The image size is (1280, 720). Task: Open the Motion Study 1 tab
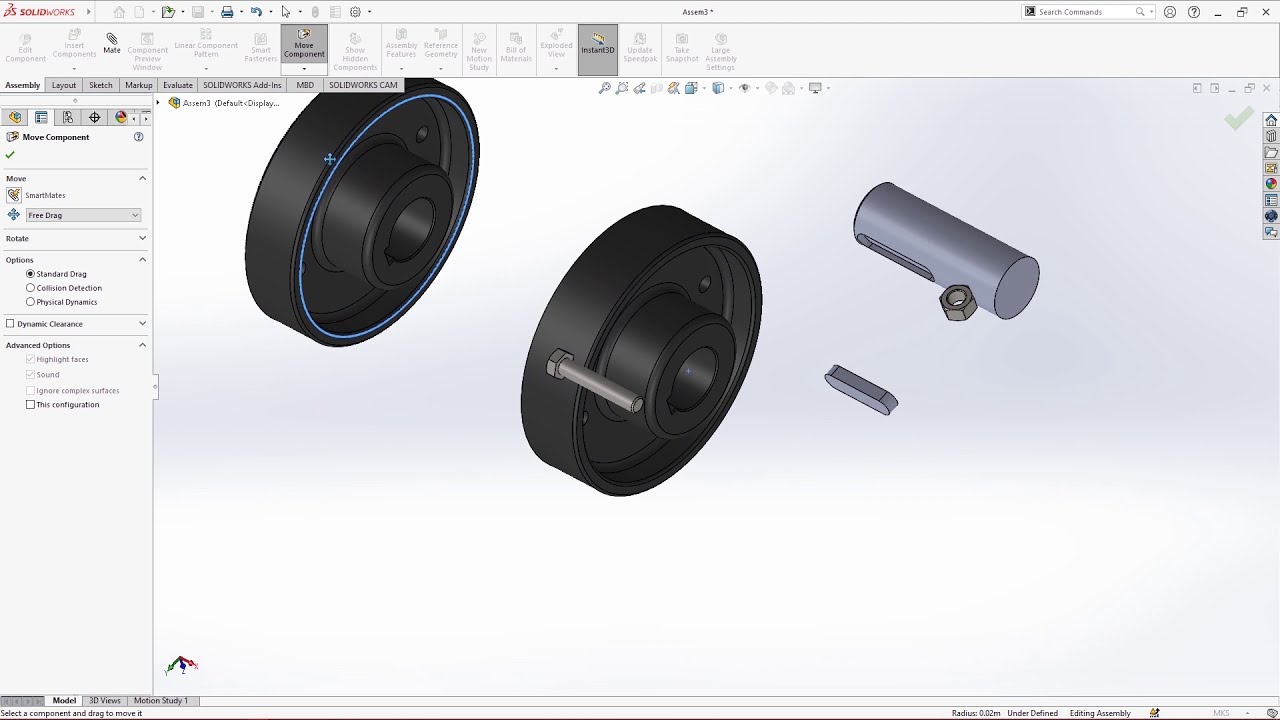160,700
